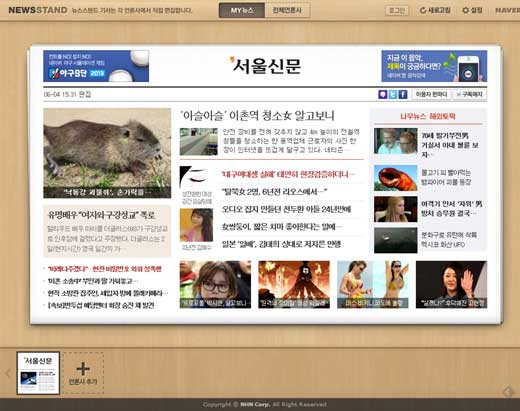
Task: Open the 나우뉴스 해외토픽 section header
Action: (428, 116)
